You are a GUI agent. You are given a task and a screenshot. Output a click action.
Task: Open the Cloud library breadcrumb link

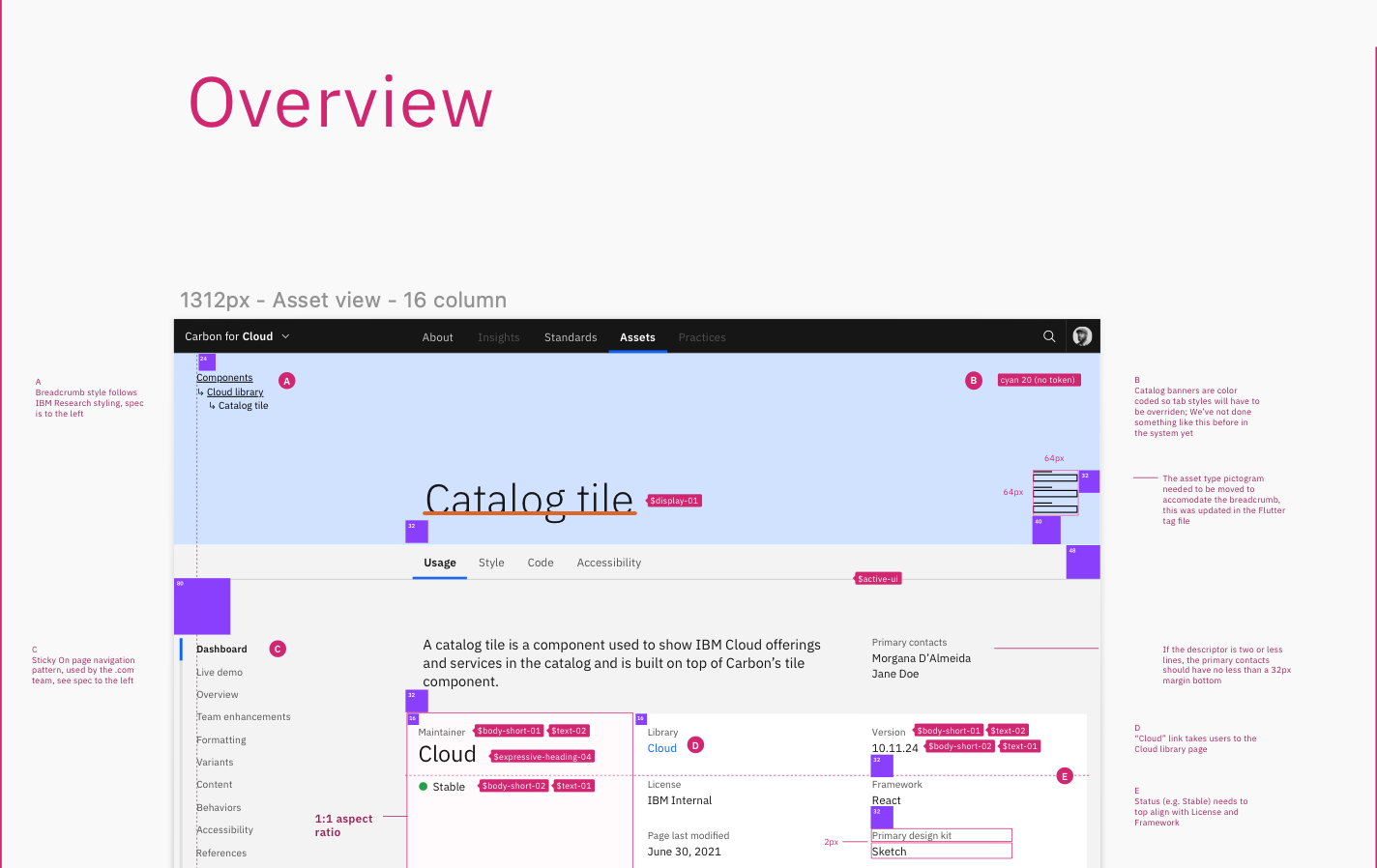[235, 391]
